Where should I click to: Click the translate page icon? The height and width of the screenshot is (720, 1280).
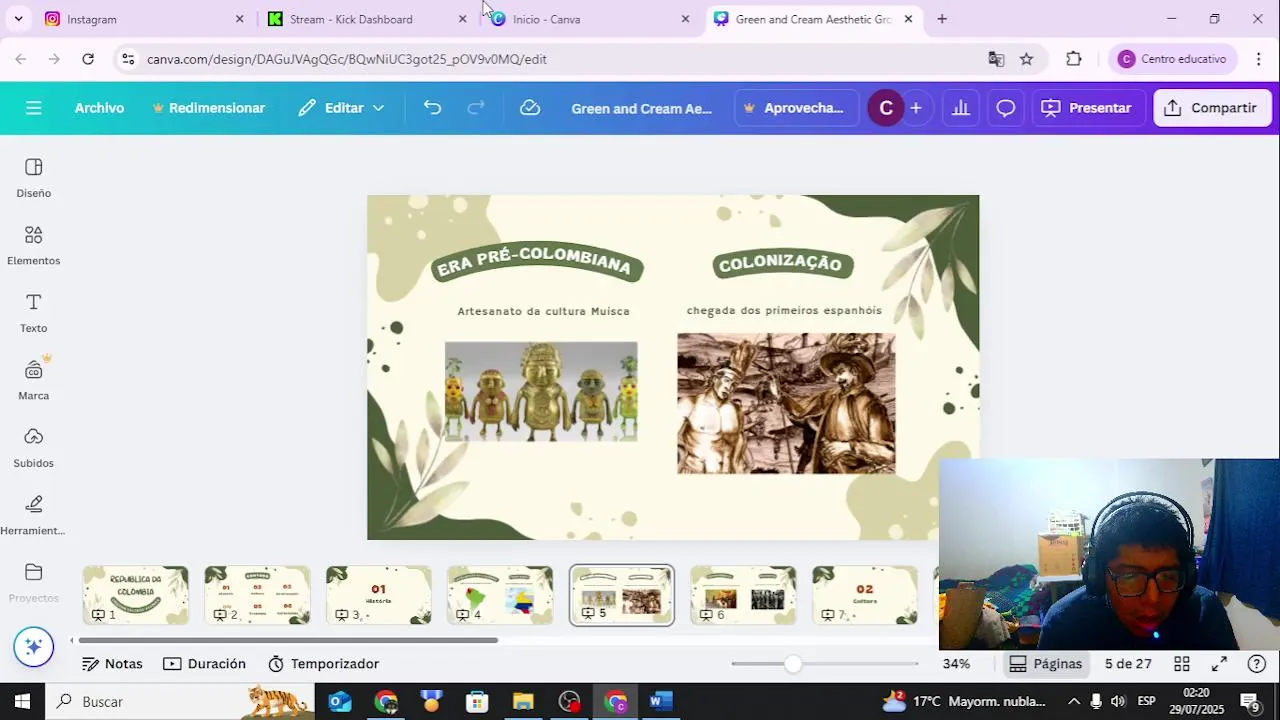pos(996,59)
